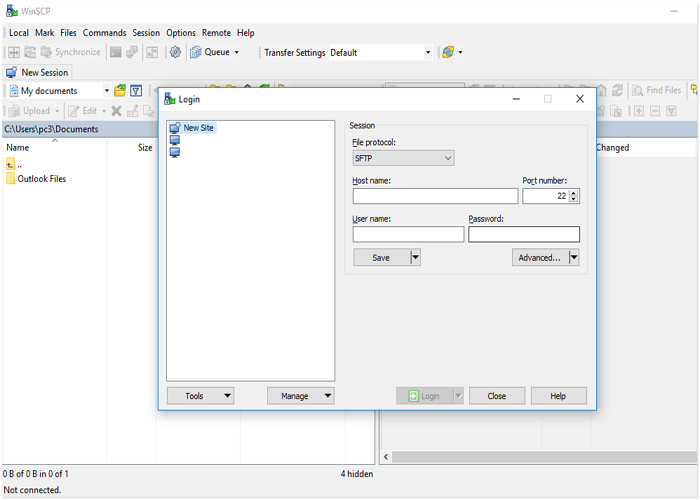700x500 pixels.
Task: Select New Site in the Login tree
Action: (192, 128)
